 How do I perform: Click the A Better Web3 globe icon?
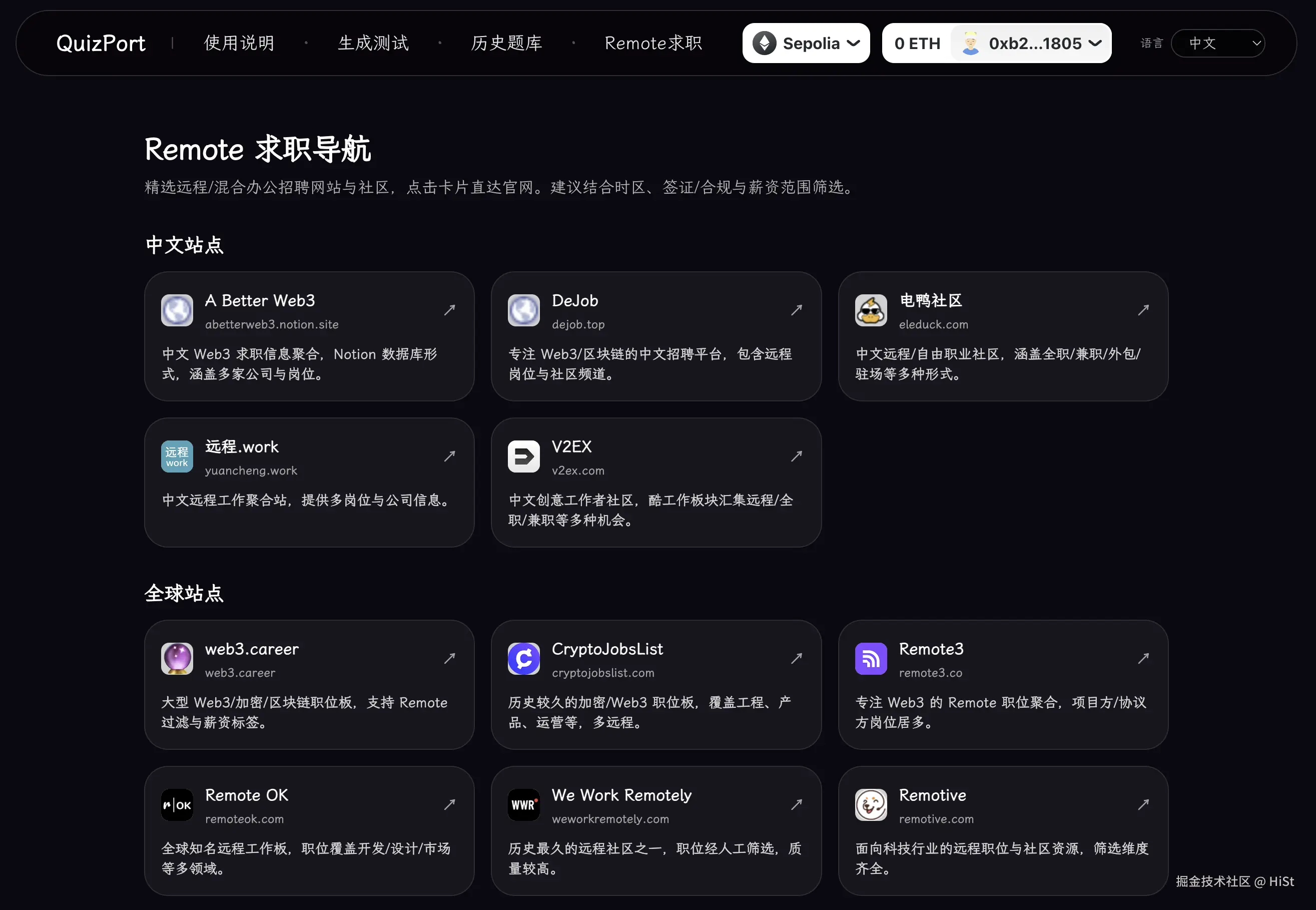(x=177, y=311)
